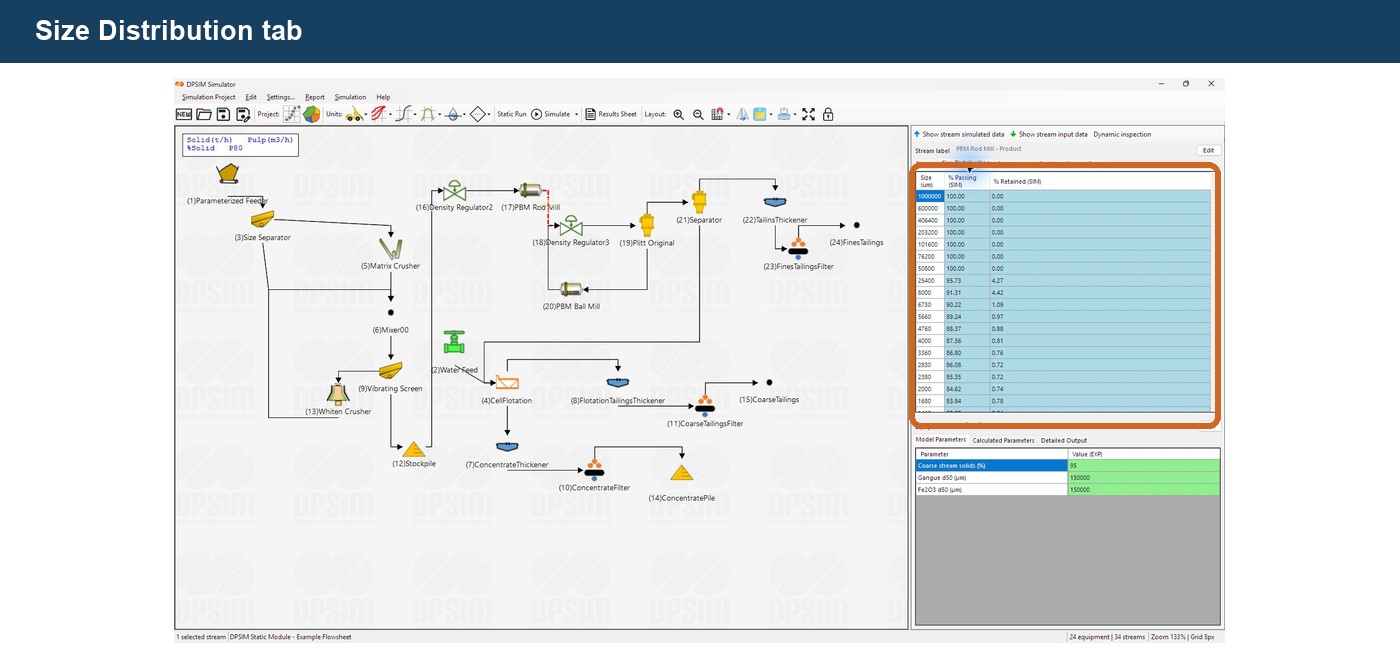Screen dimensions: 1400x650
Task: Select the TailingsThickener unit icon
Action: point(776,200)
